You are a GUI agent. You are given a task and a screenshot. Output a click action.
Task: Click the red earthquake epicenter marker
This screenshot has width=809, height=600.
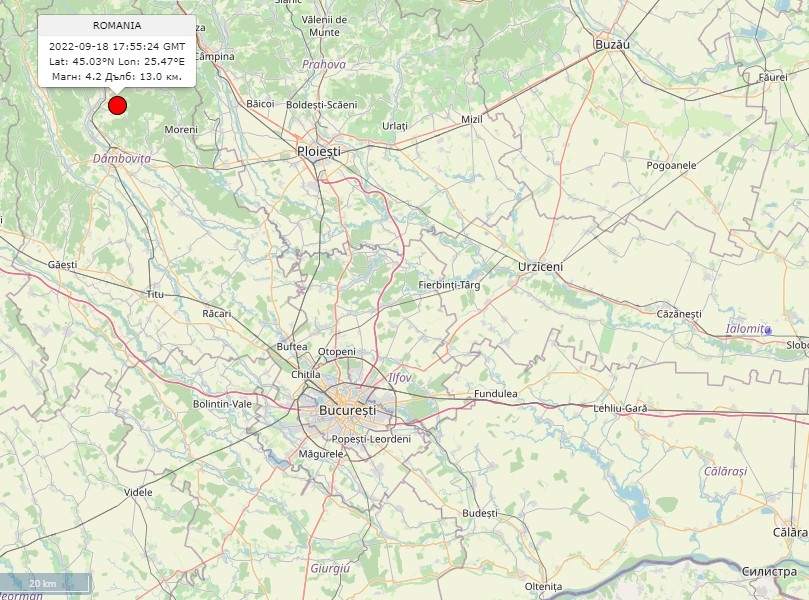117,106
